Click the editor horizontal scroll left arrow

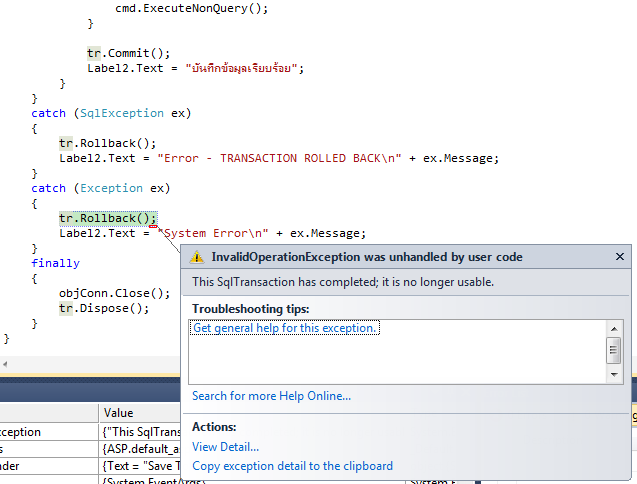coord(5,364)
